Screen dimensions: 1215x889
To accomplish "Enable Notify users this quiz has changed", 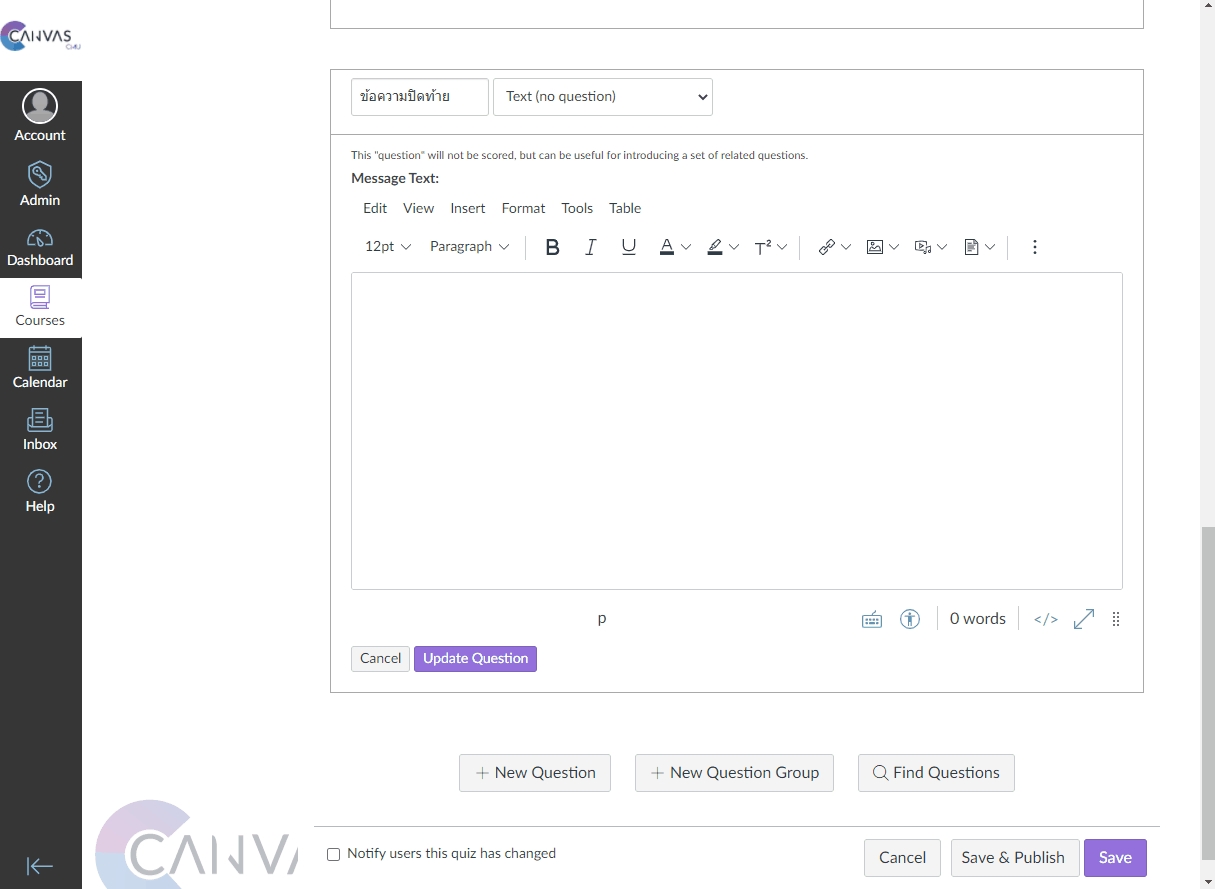I will coord(334,854).
